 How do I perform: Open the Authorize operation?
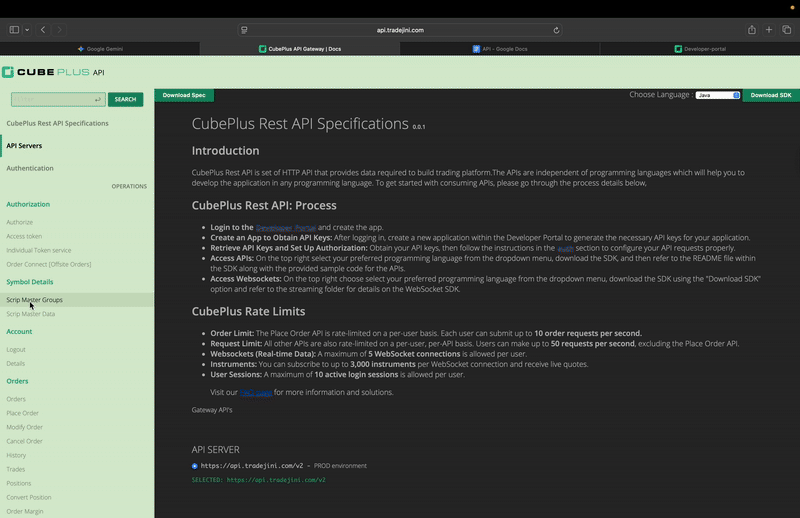click(19, 222)
